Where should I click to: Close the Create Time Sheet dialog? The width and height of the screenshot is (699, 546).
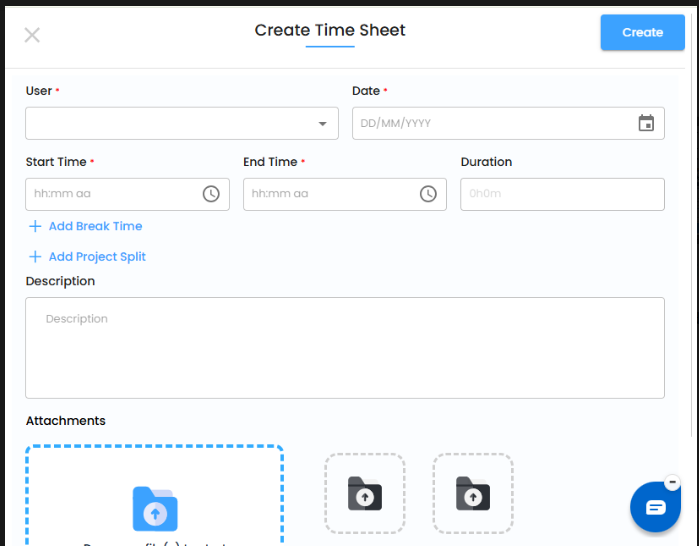pos(32,35)
